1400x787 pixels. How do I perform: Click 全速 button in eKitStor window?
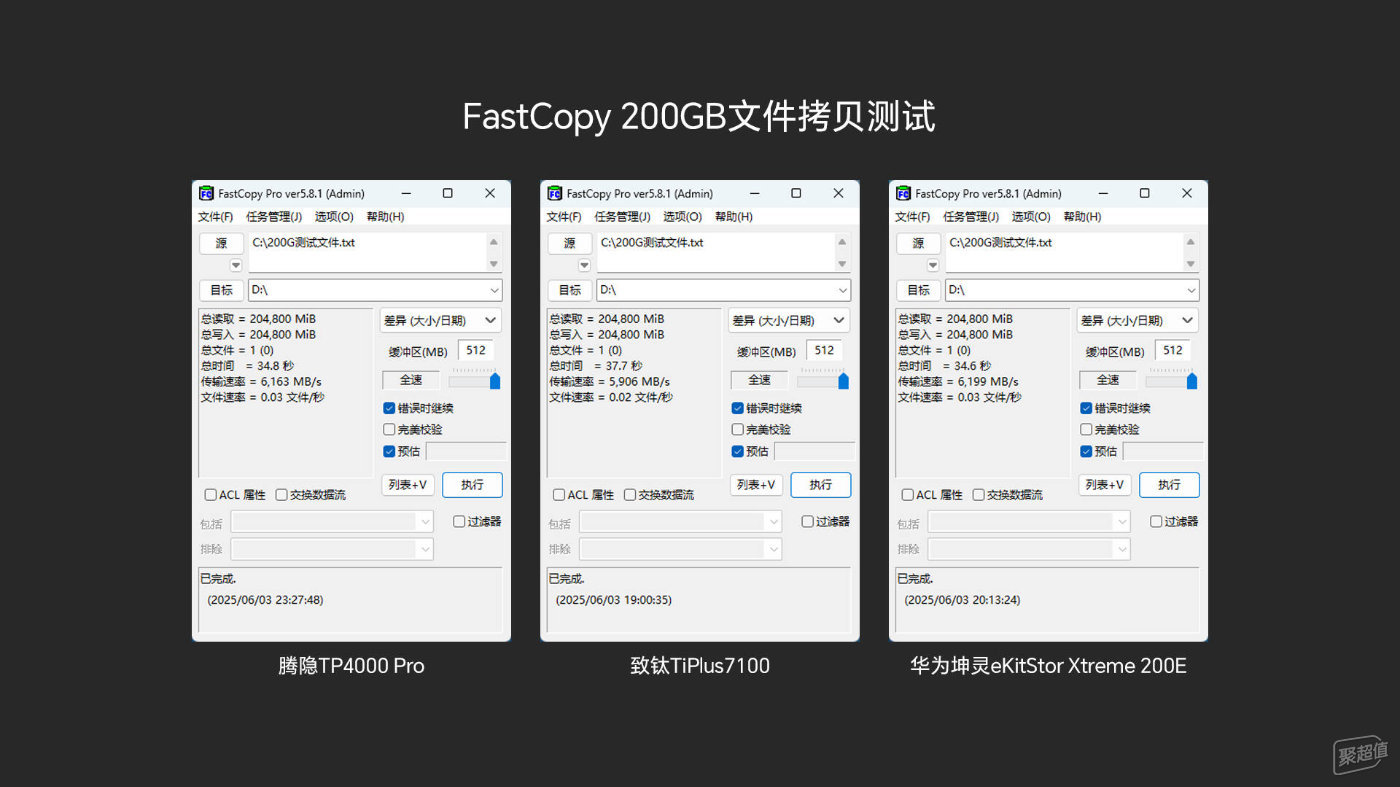click(1108, 380)
